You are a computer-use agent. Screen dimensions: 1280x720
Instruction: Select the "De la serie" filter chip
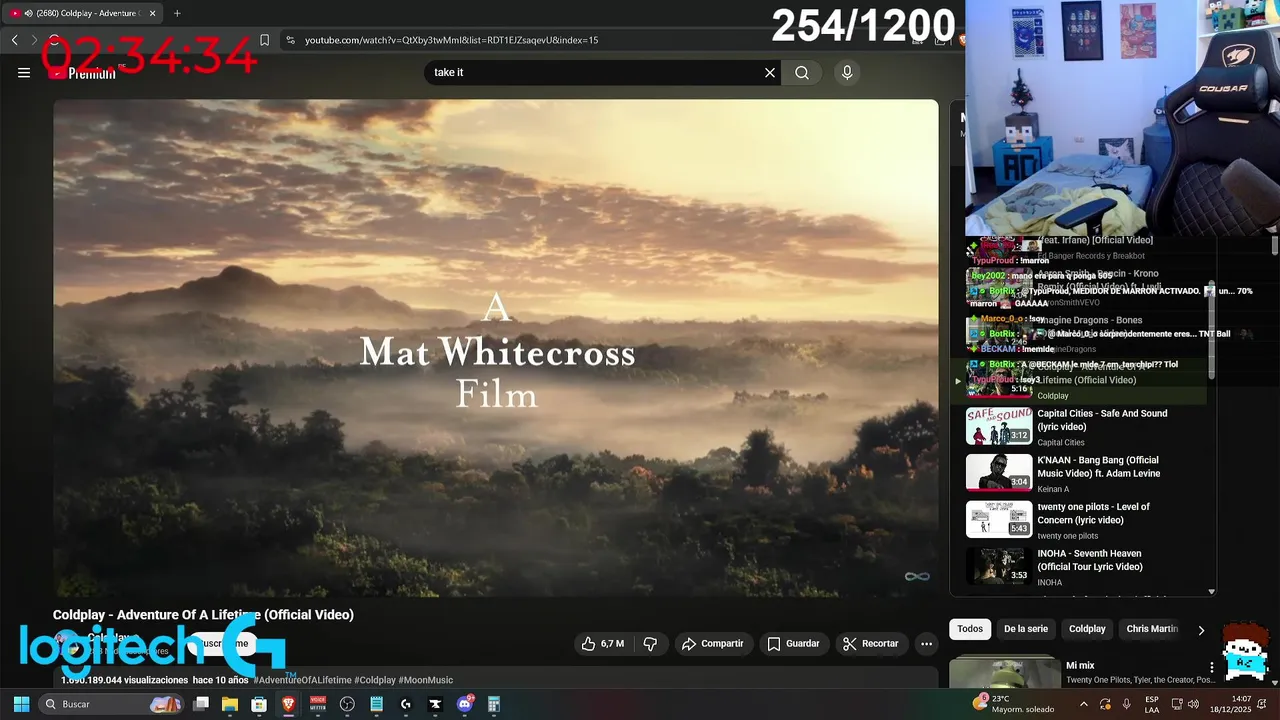(1026, 629)
